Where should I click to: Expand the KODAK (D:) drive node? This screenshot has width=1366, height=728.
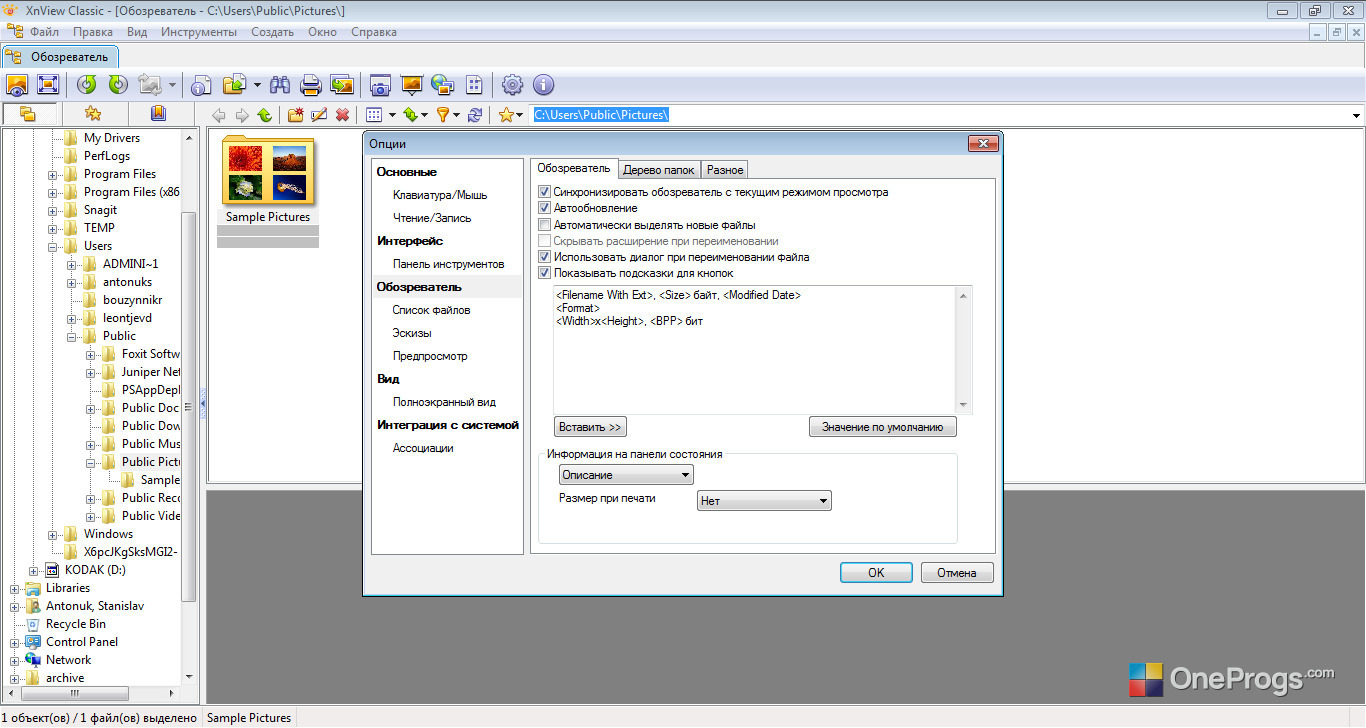pos(34,570)
